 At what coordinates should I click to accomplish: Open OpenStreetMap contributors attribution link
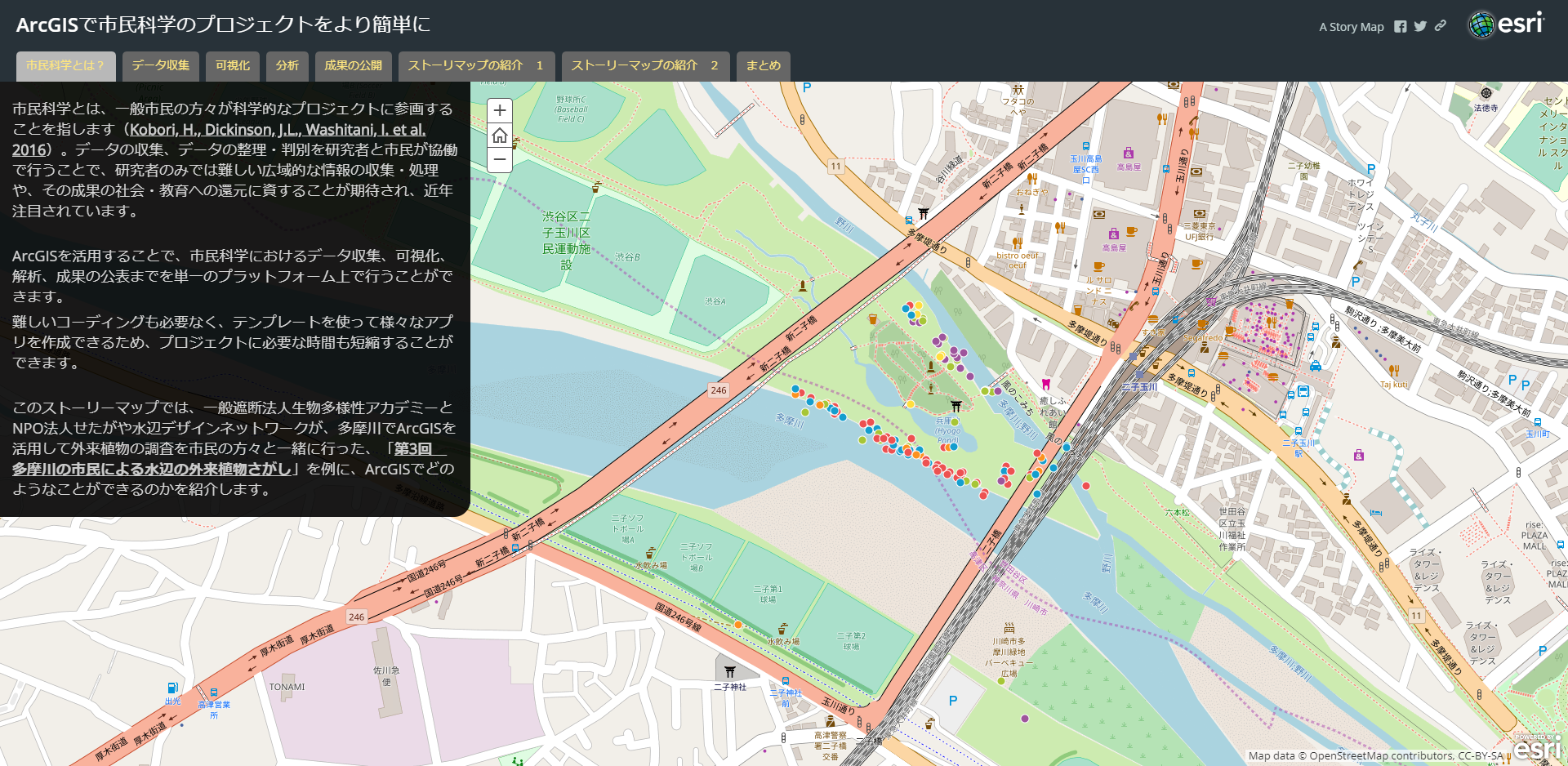(x=1383, y=756)
